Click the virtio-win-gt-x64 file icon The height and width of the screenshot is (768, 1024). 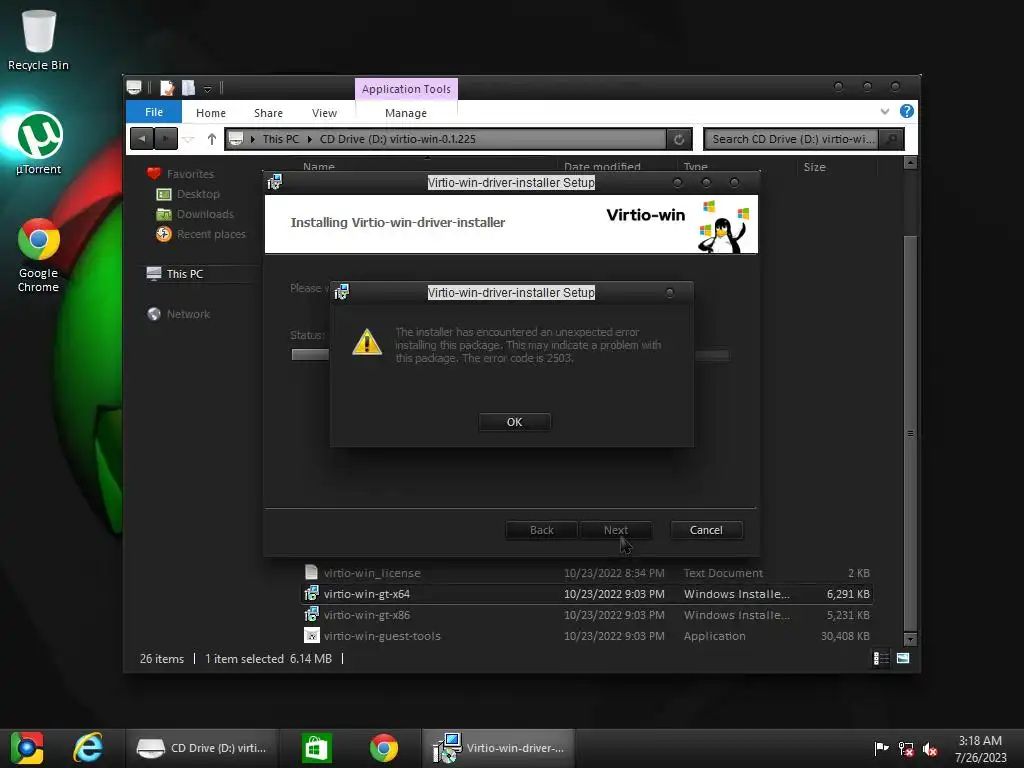coord(312,594)
